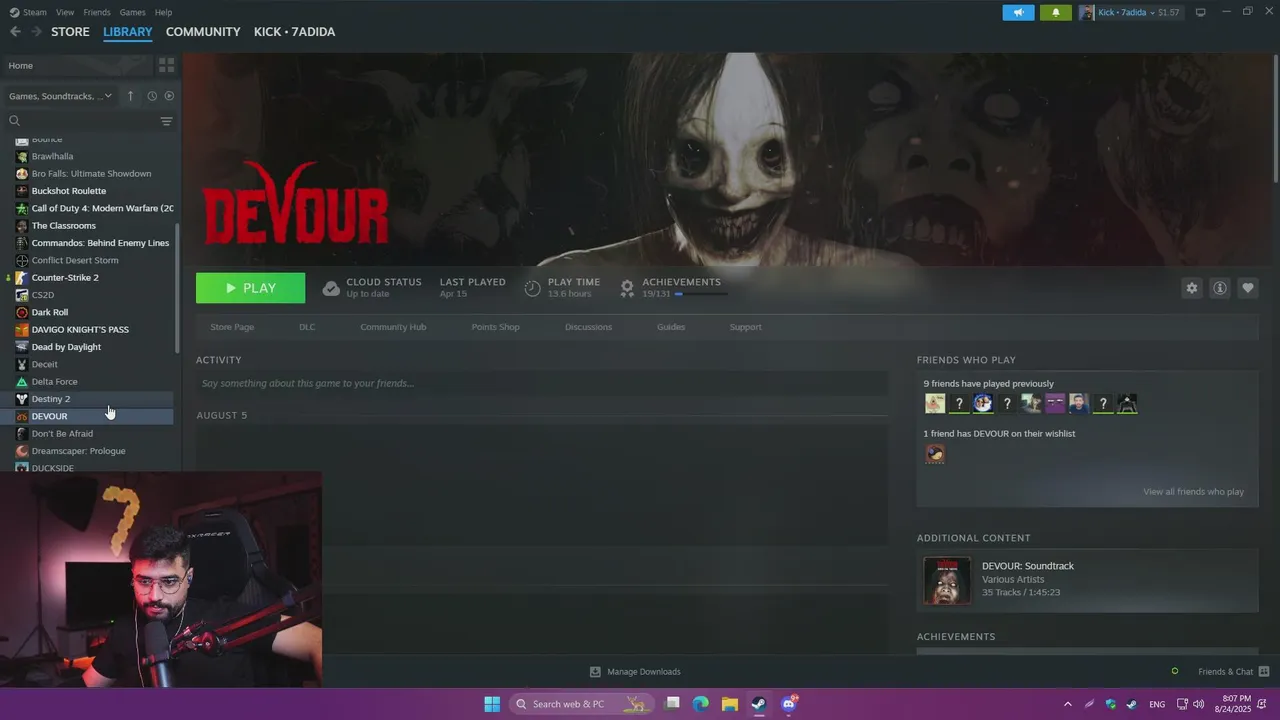Image resolution: width=1280 pixels, height=720 pixels.
Task: Click the achievements progress bar
Action: pos(701,294)
